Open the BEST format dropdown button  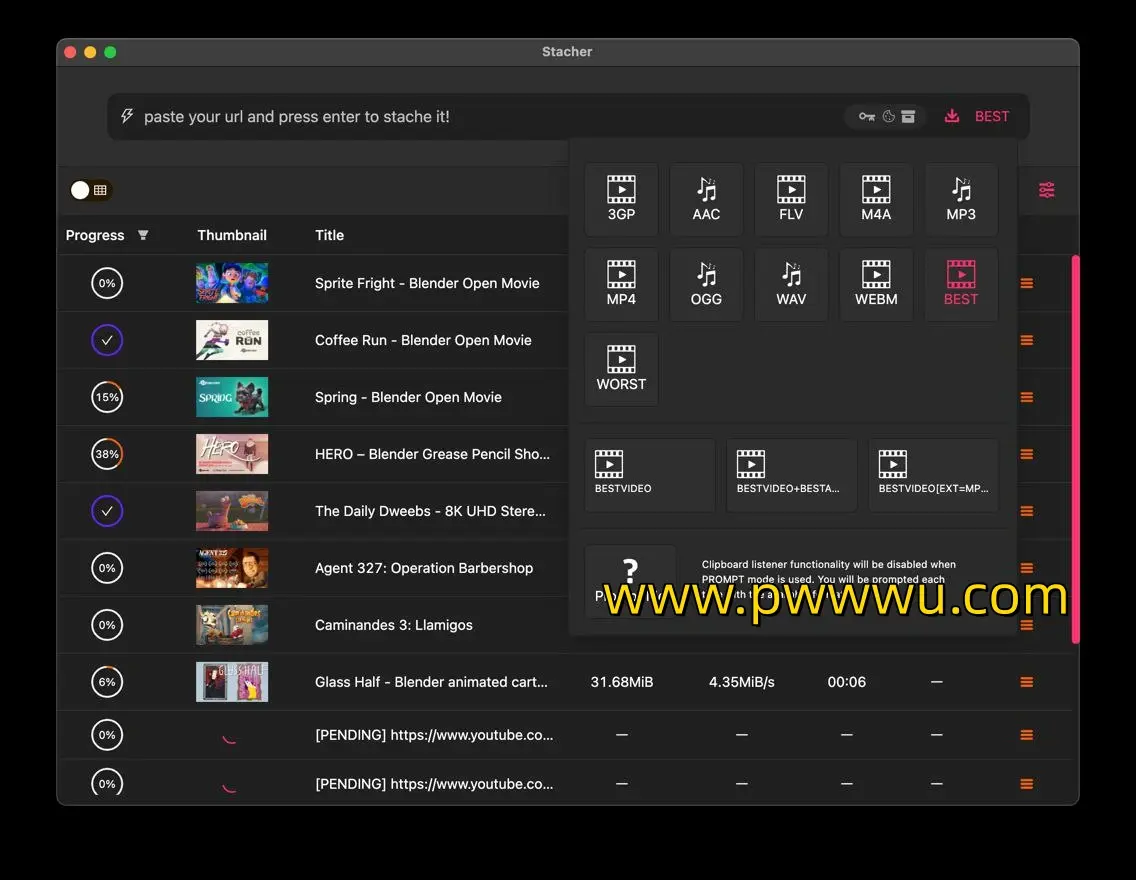[x=977, y=117]
